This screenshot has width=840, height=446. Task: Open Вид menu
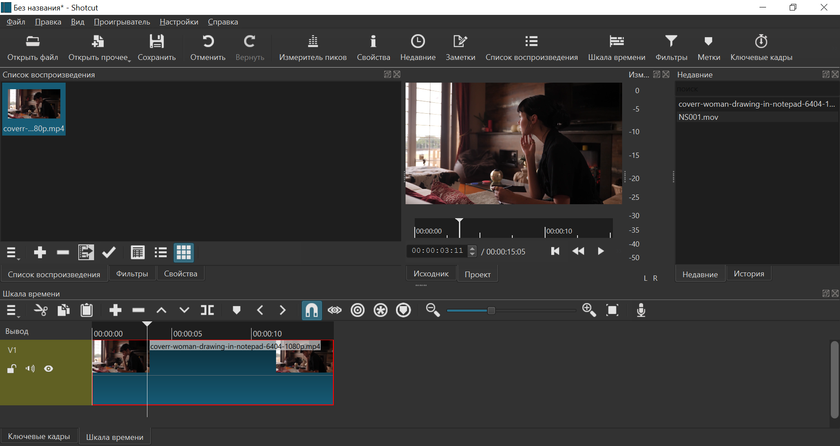pos(77,22)
